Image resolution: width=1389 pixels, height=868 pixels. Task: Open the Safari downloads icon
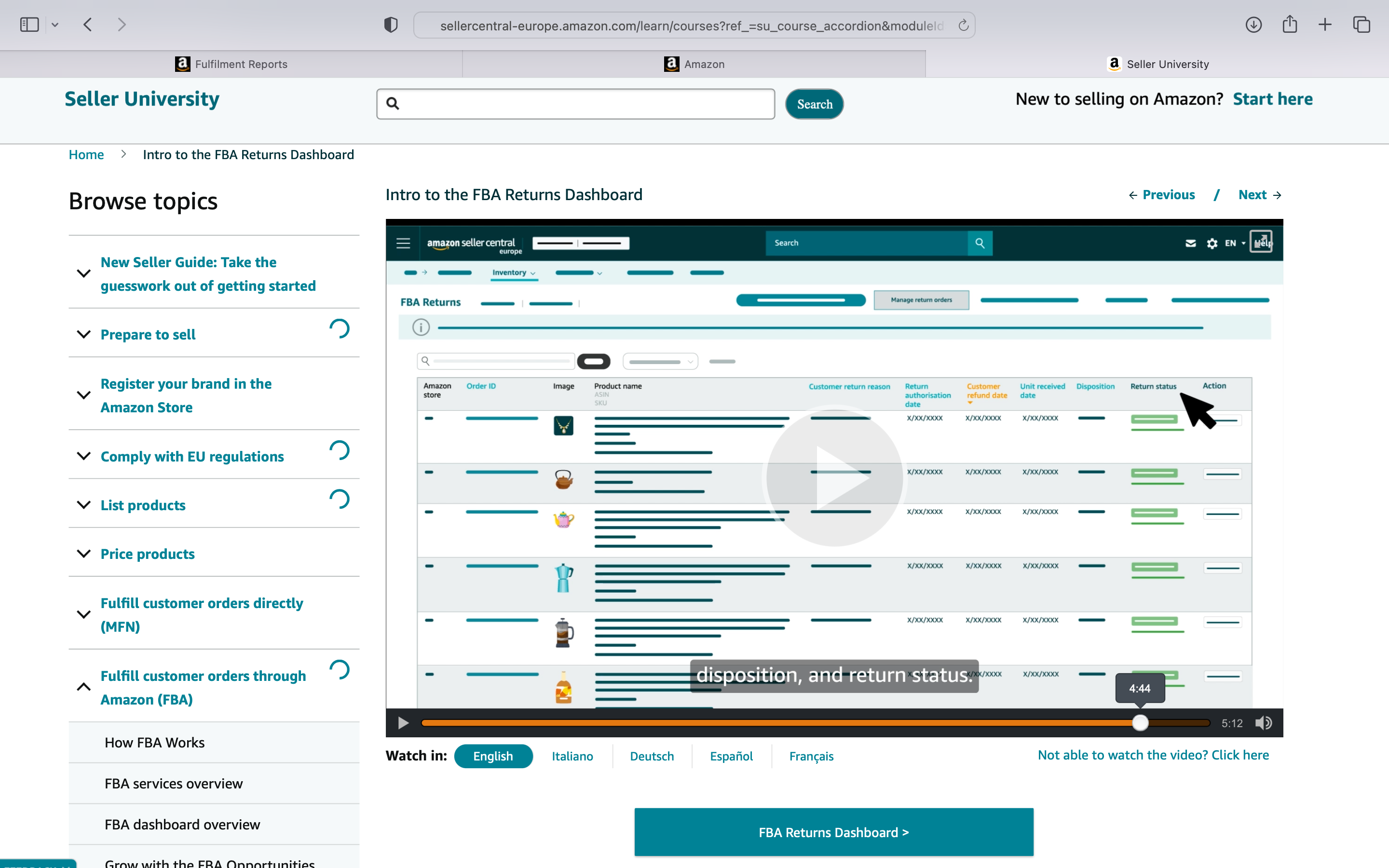[x=1253, y=25]
